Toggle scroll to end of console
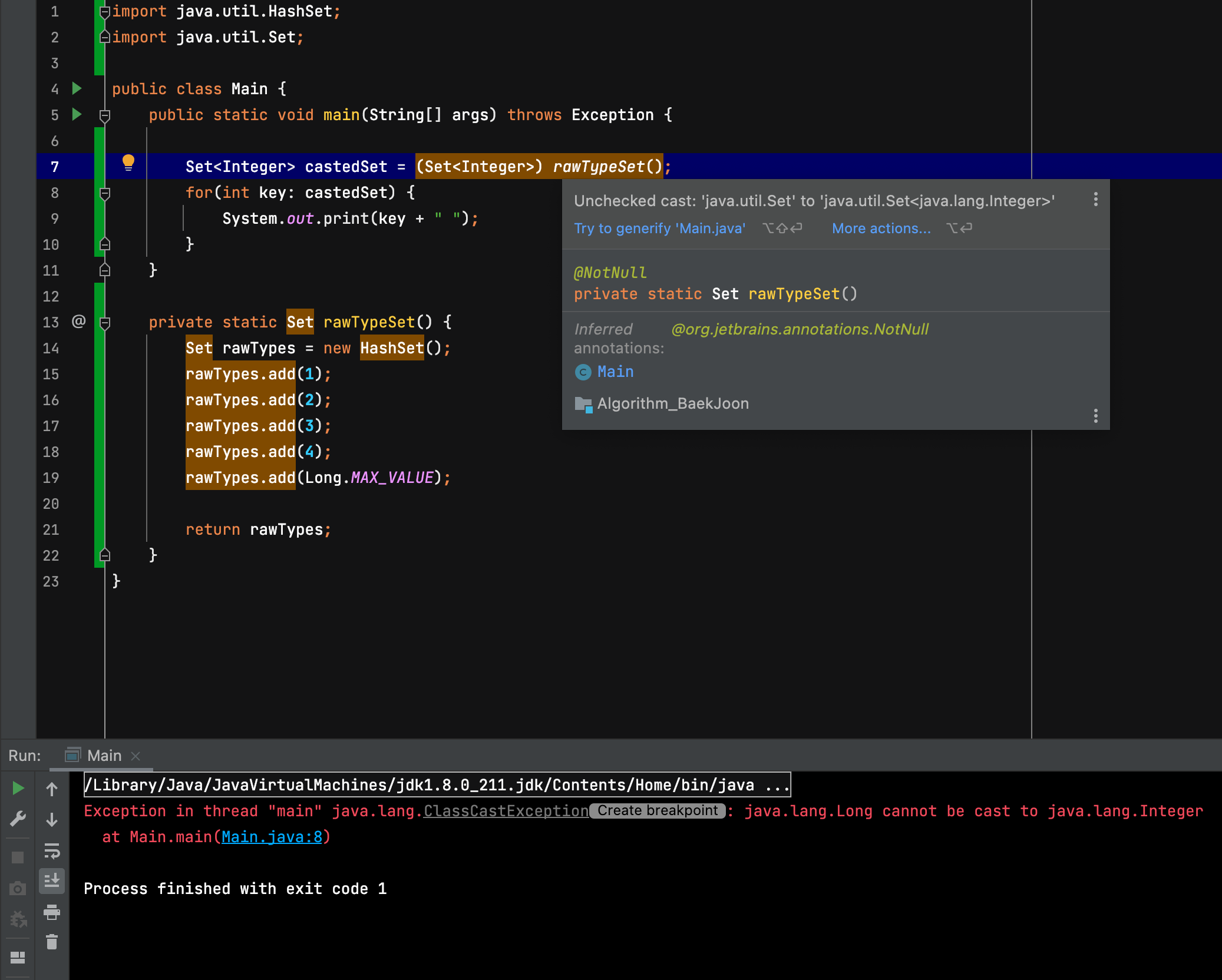Screen dimensions: 1222x980 [52, 881]
